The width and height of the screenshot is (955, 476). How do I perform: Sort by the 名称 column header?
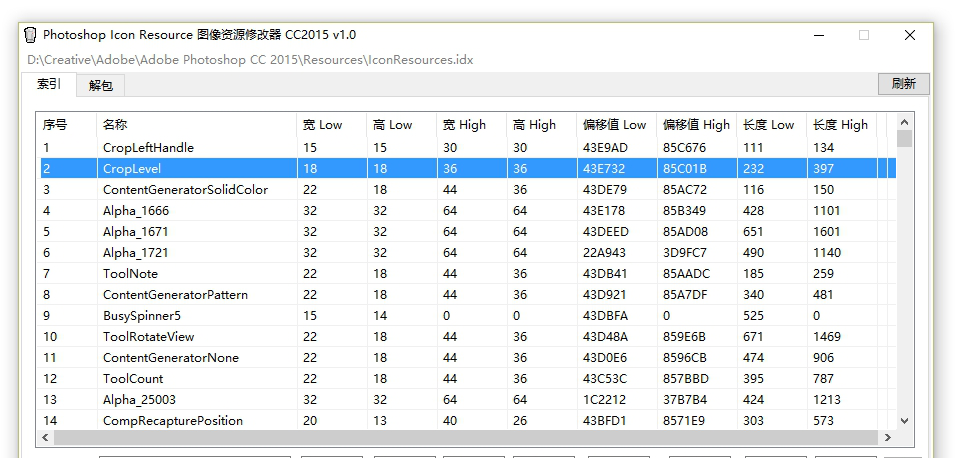[x=197, y=125]
